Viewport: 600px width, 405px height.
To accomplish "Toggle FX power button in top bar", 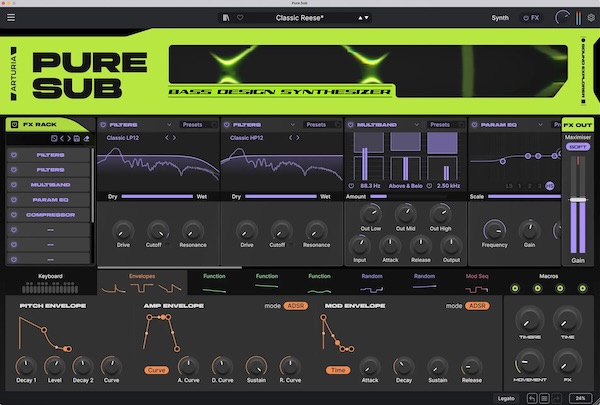I will point(526,18).
